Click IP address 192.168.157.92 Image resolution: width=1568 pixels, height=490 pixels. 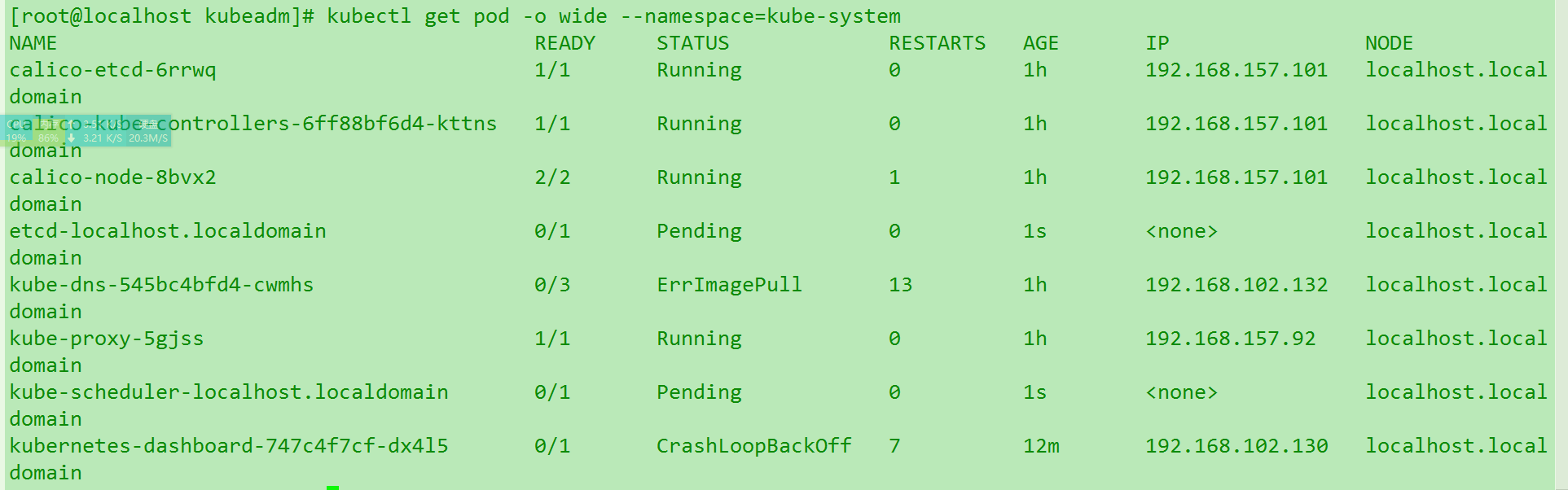pos(1230,339)
